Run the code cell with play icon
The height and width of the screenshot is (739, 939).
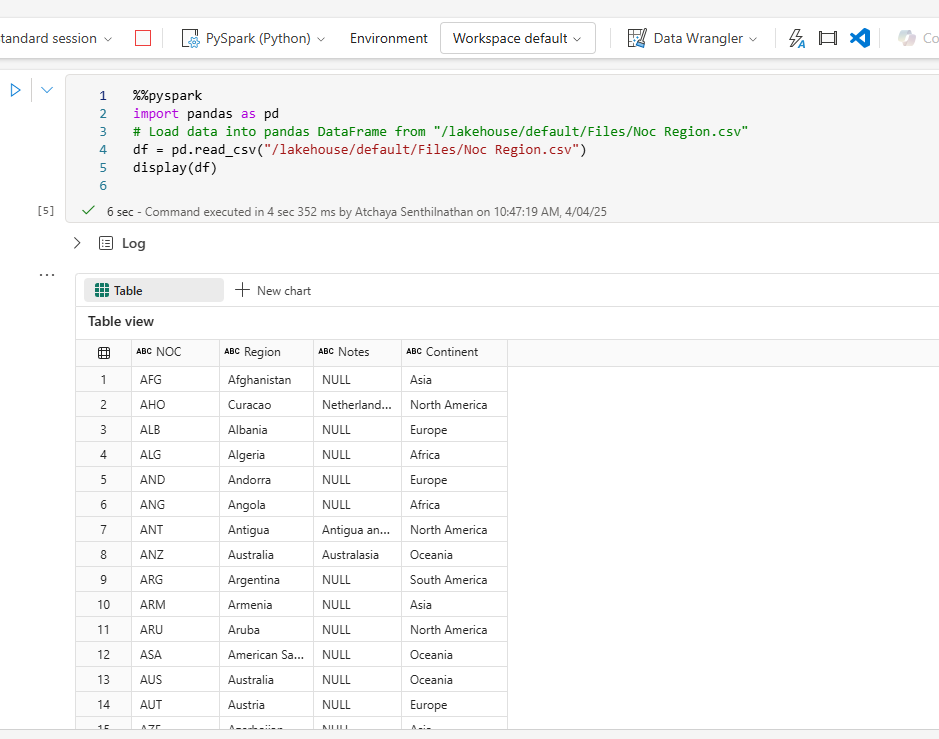[x=16, y=90]
